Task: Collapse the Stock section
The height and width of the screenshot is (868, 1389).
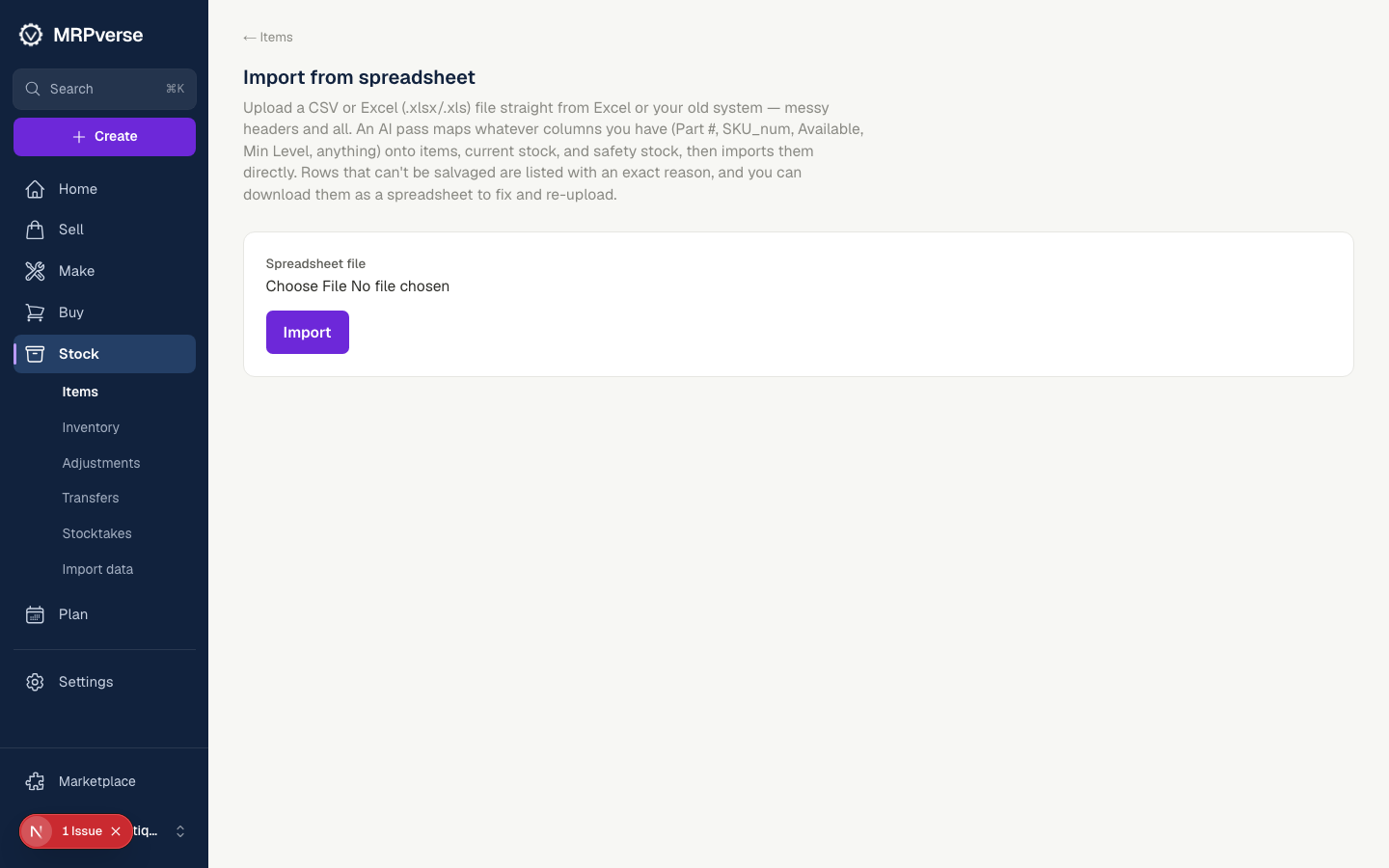Action: click(104, 354)
